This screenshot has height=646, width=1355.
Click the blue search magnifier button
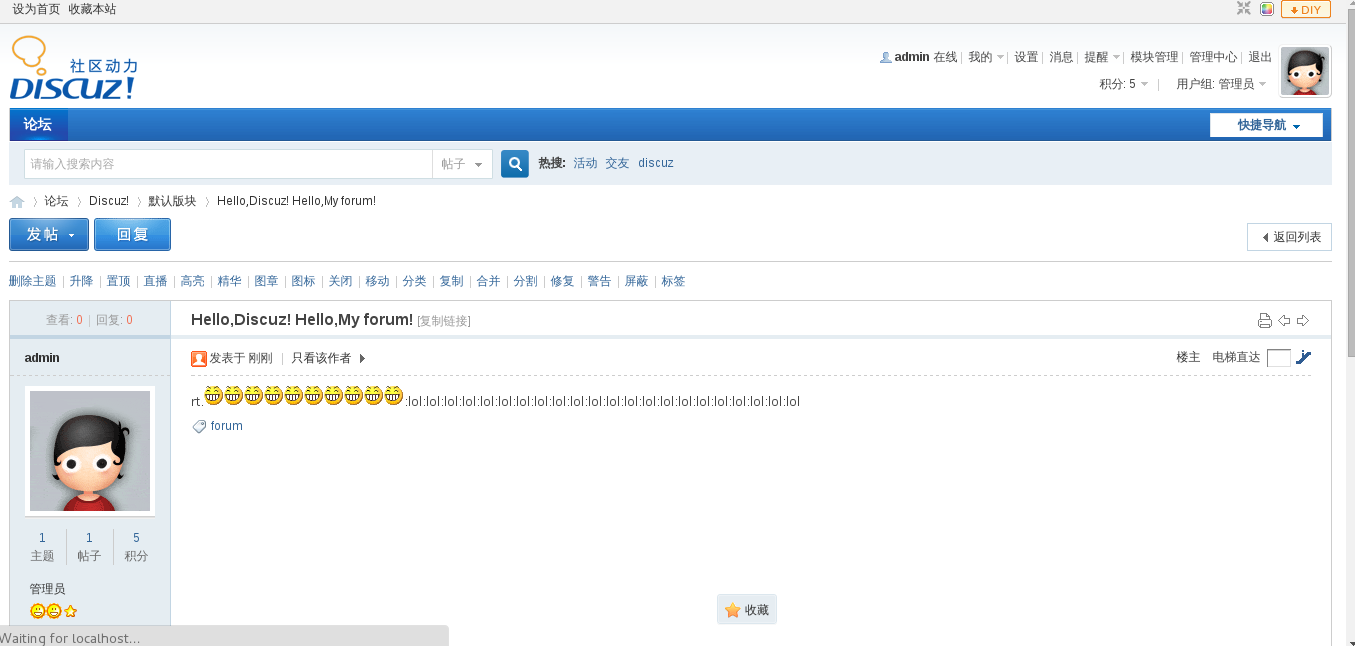pyautogui.click(x=514, y=164)
